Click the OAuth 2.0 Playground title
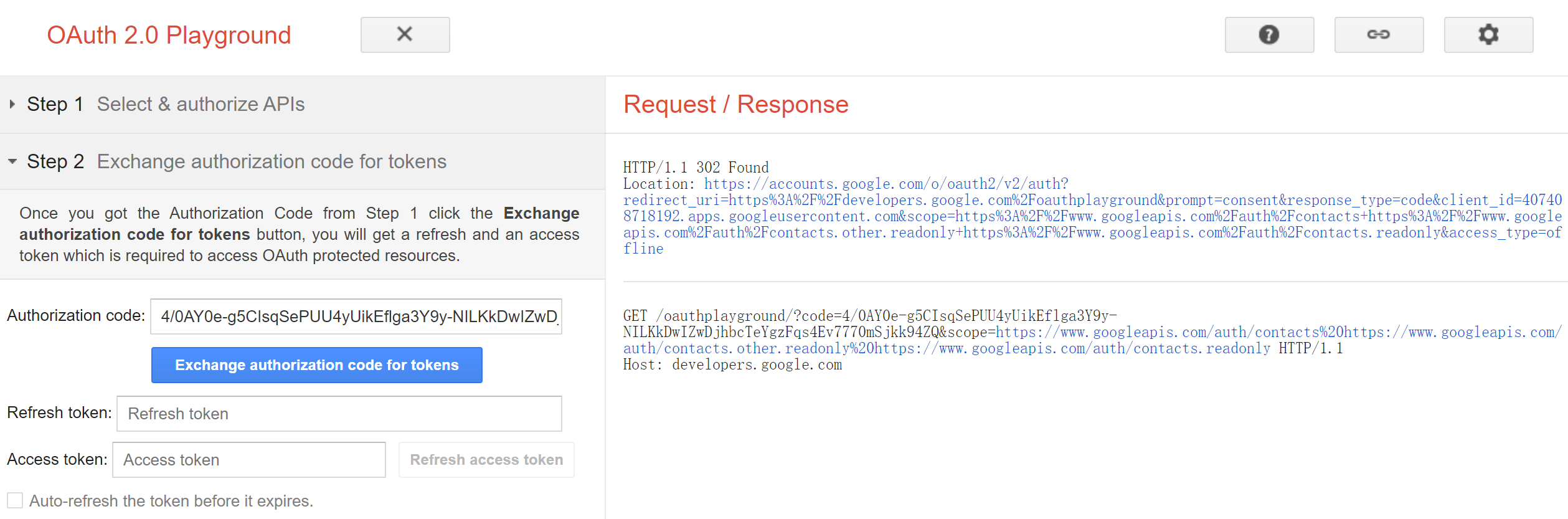This screenshot has height=519, width=1568. [x=169, y=35]
